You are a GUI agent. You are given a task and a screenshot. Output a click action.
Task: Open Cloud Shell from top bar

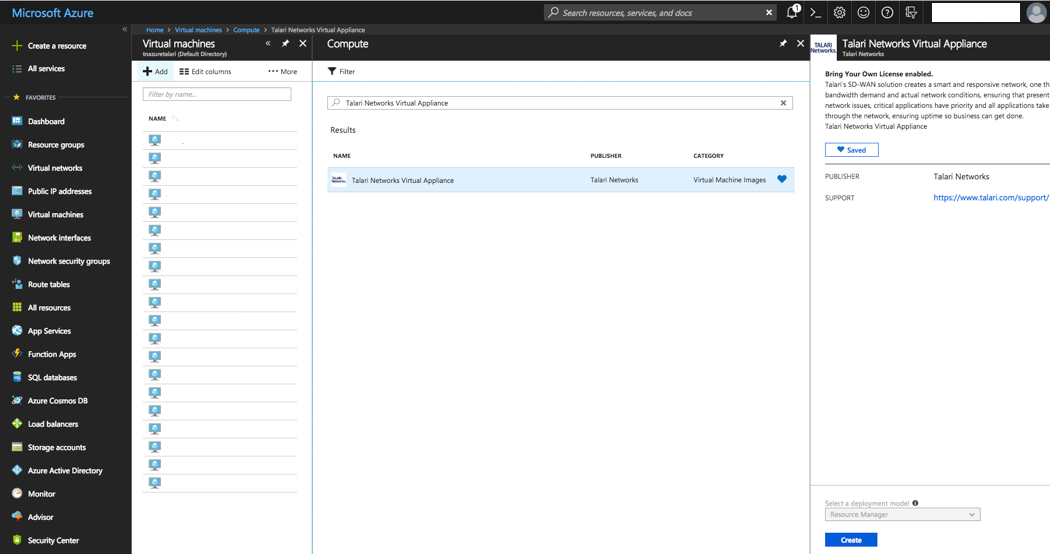click(x=816, y=13)
